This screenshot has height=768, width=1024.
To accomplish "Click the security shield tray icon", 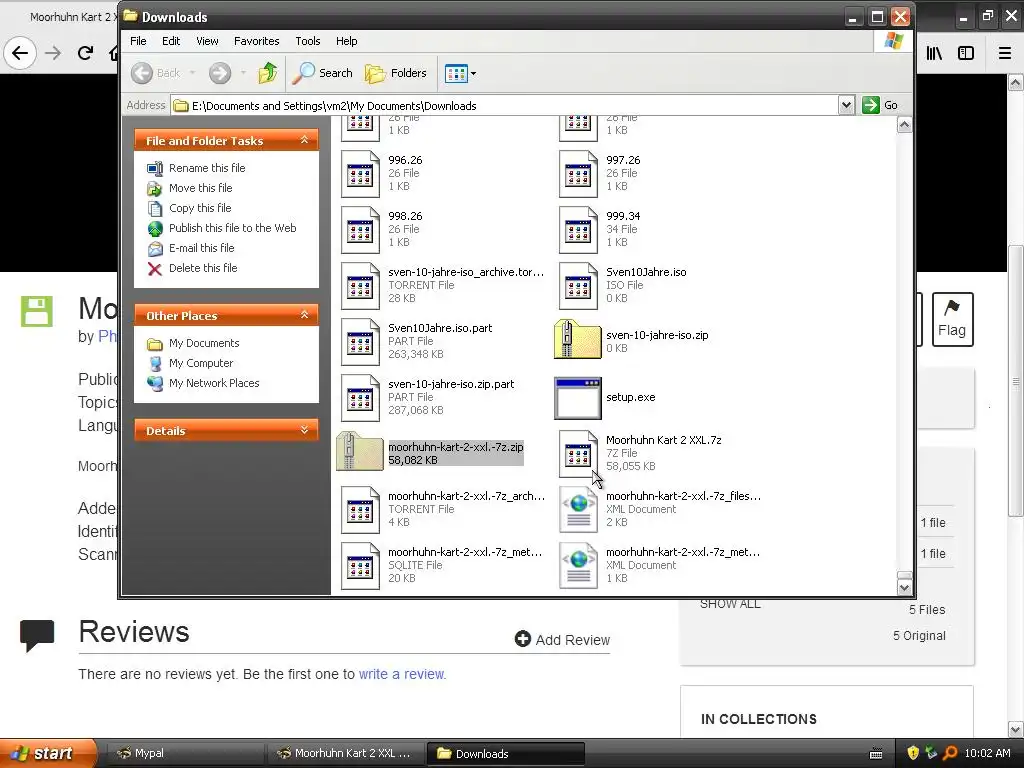I will (913, 753).
